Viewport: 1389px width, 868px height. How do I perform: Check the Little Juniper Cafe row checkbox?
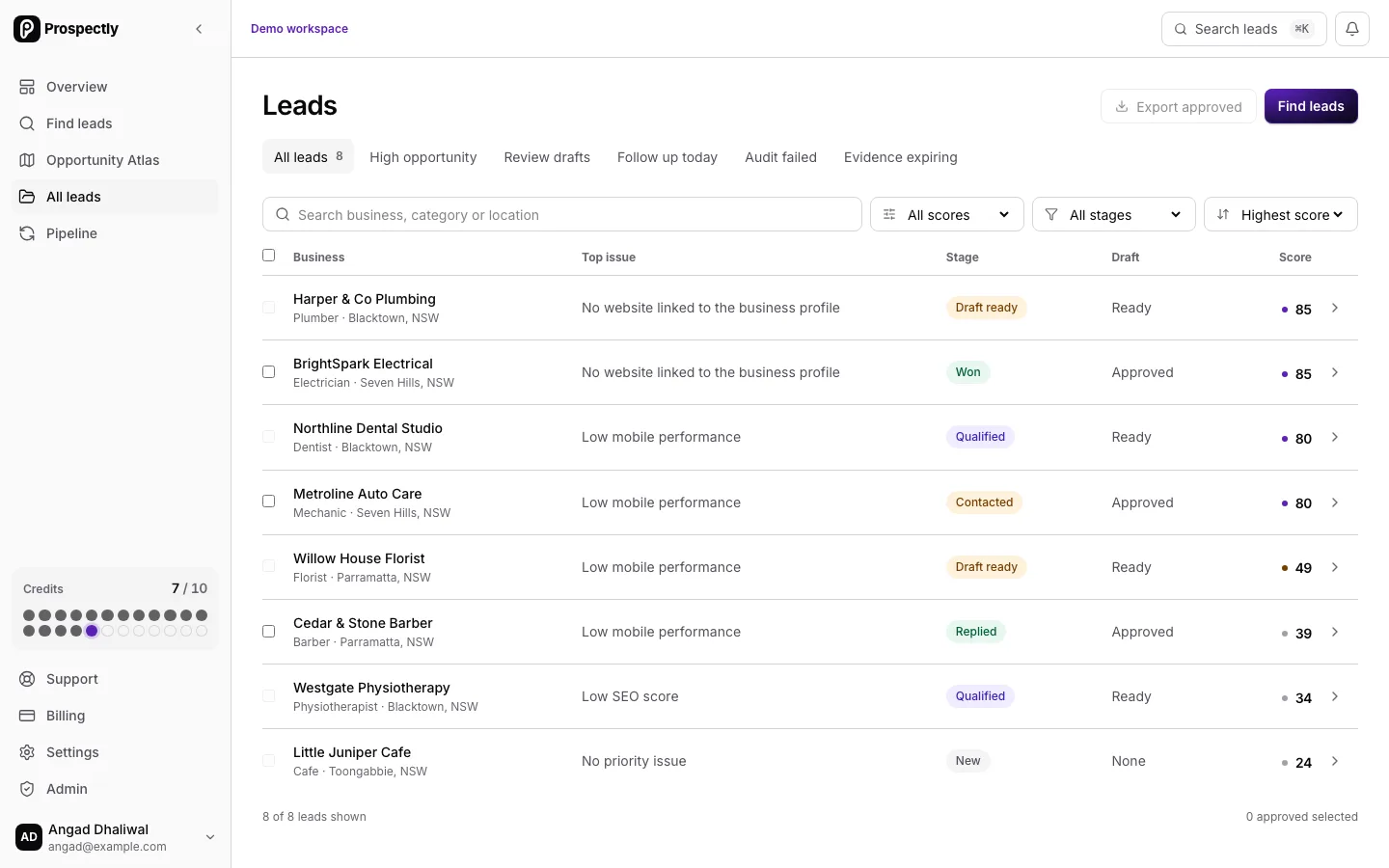(269, 760)
